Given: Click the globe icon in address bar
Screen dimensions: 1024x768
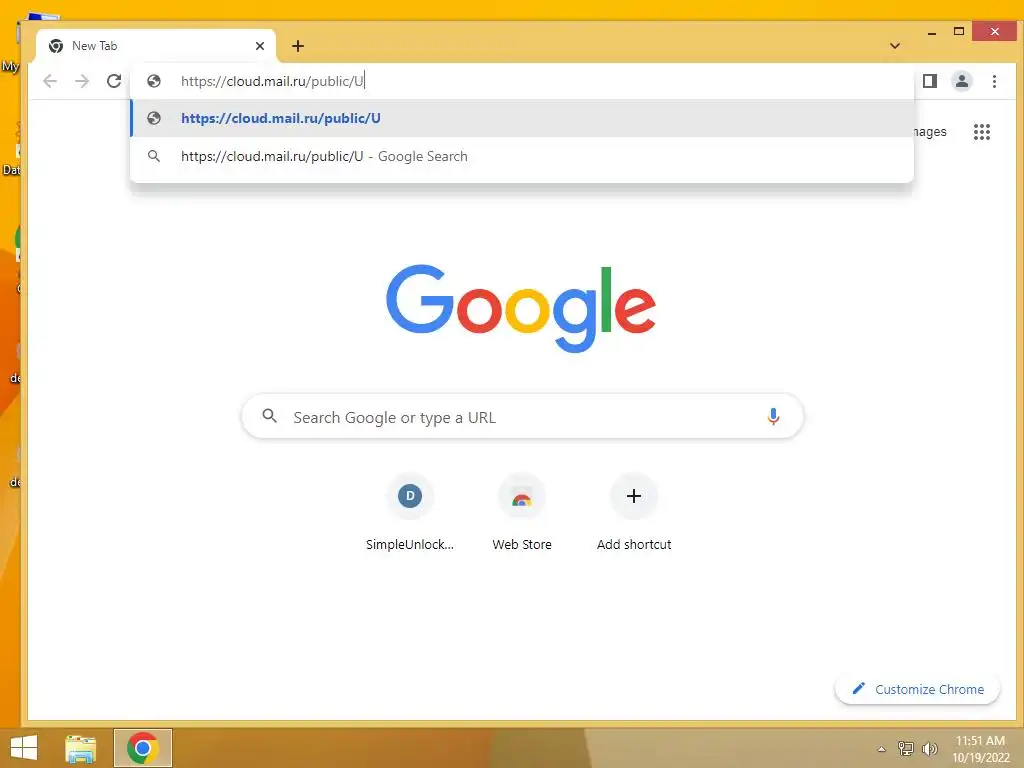Looking at the screenshot, I should pyautogui.click(x=154, y=81).
